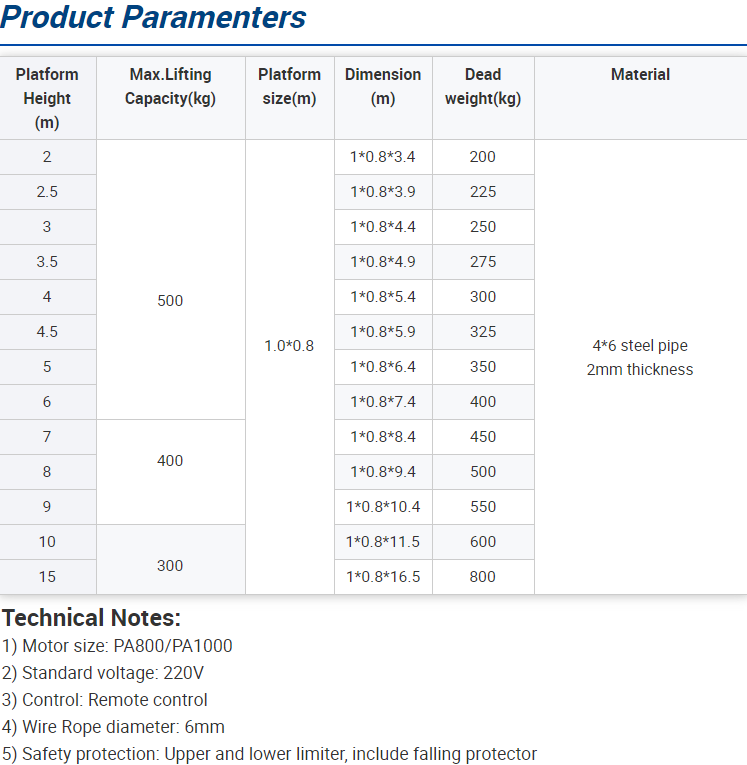The image size is (747, 765).
Task: Click the 400 lifting capacity cell
Action: 170,460
